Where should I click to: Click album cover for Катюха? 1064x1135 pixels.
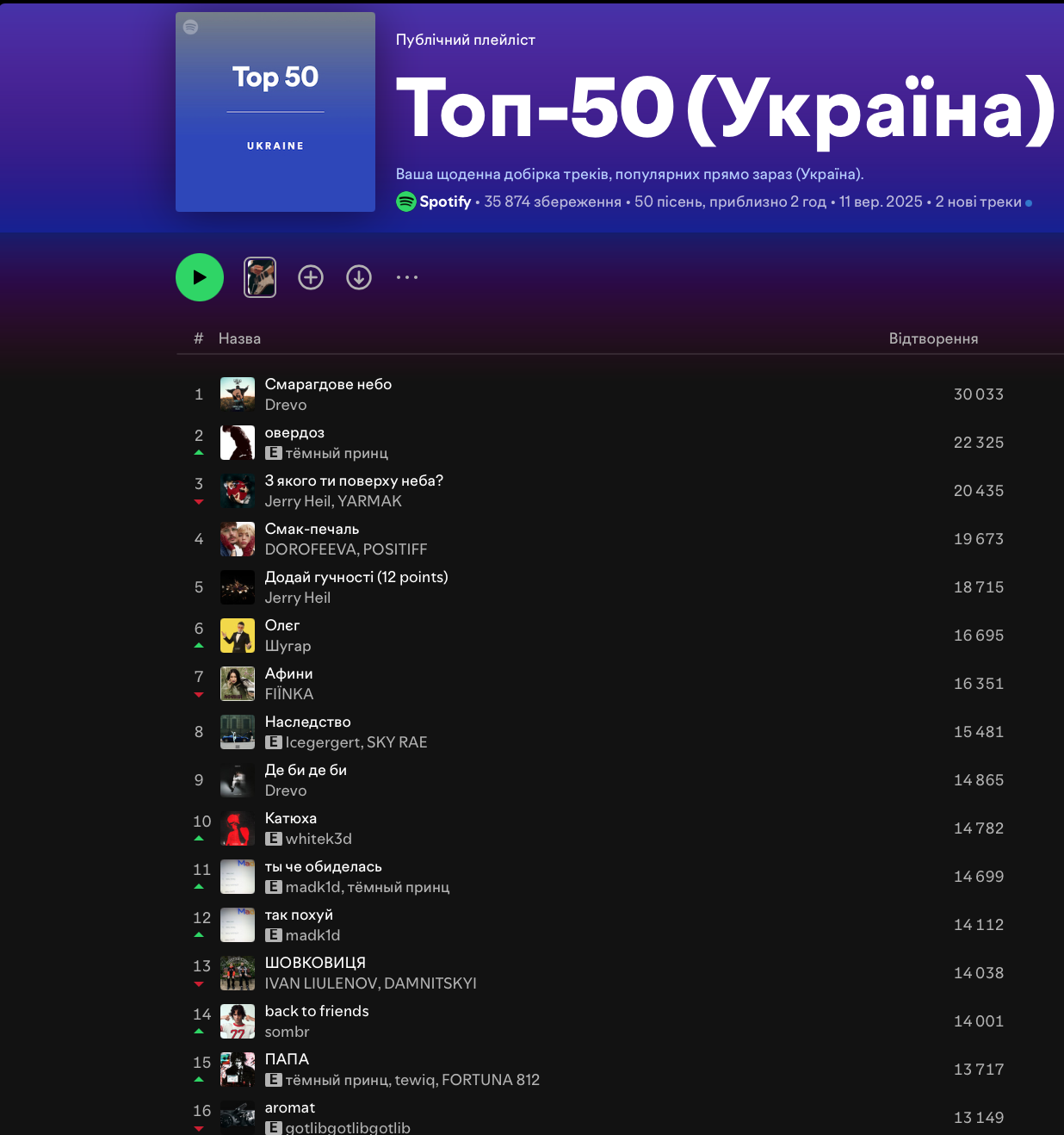(x=238, y=828)
